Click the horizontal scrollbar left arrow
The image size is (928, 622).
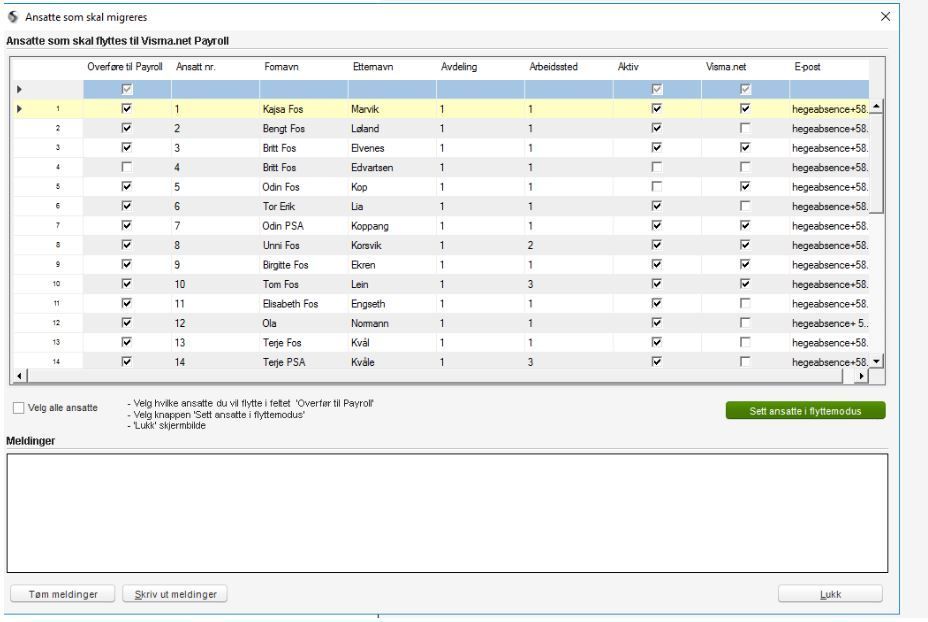point(20,376)
